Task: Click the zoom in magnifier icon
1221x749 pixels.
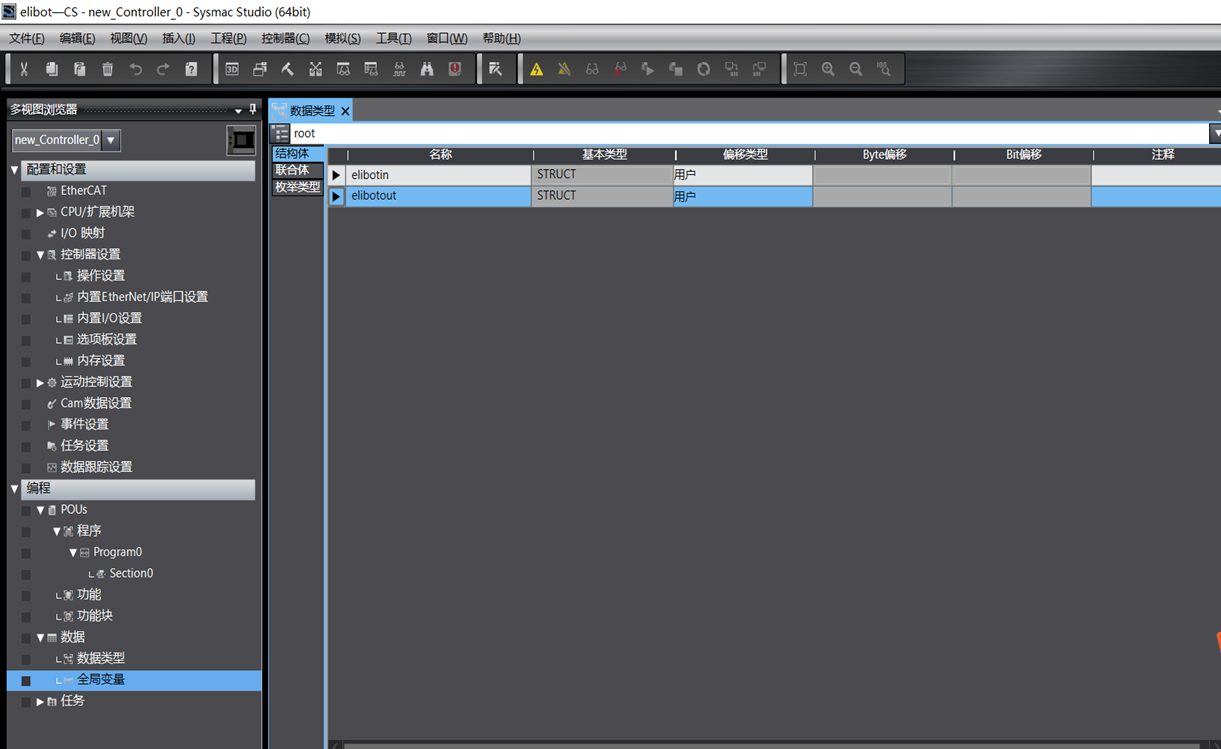Action: (x=828, y=69)
